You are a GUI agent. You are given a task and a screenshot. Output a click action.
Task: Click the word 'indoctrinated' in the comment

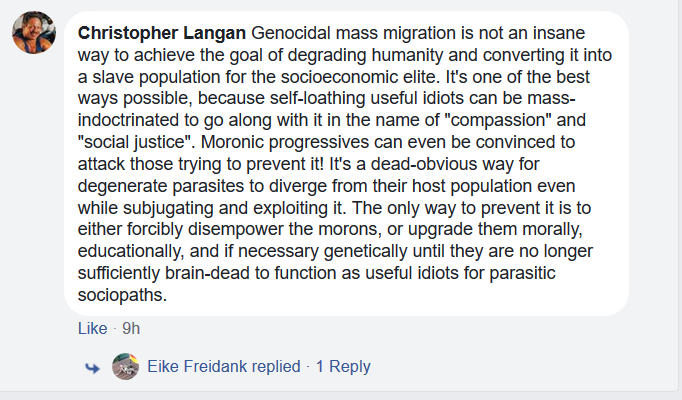point(128,120)
